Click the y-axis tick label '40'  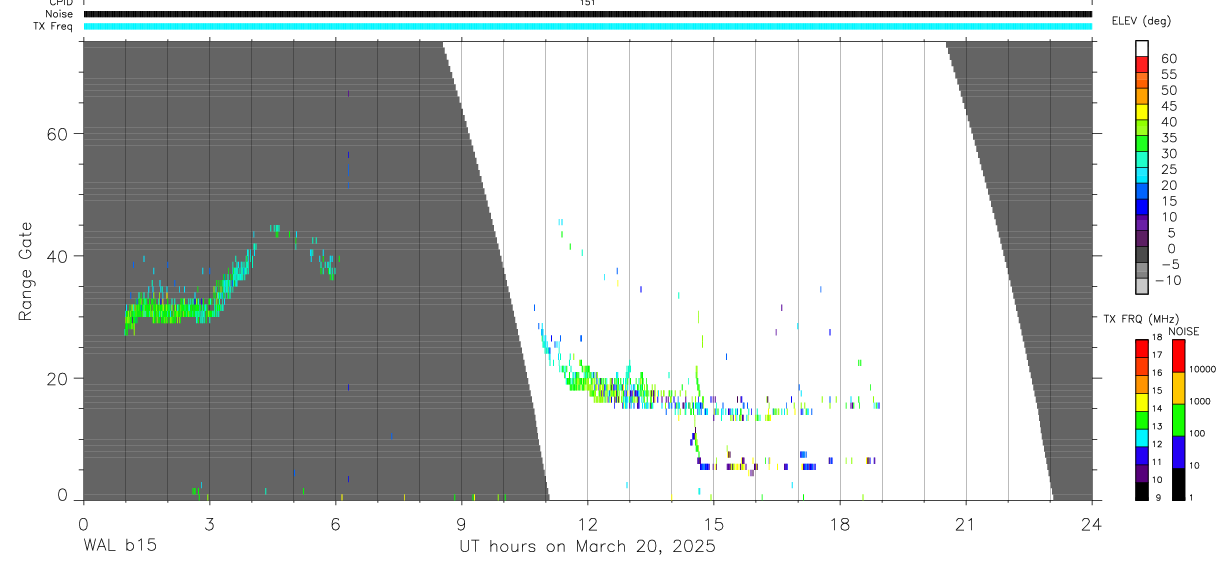click(x=59, y=256)
